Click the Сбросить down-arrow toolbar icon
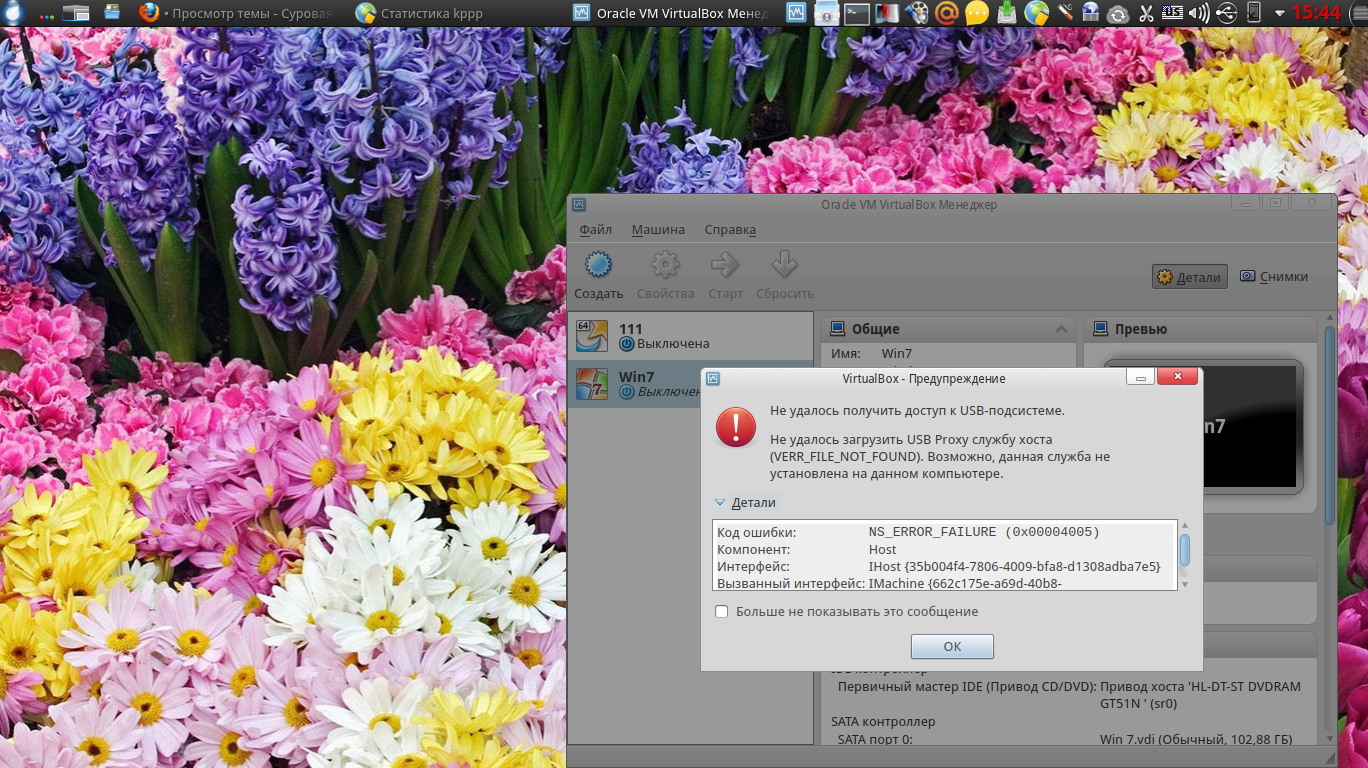The width and height of the screenshot is (1368, 768). click(784, 266)
